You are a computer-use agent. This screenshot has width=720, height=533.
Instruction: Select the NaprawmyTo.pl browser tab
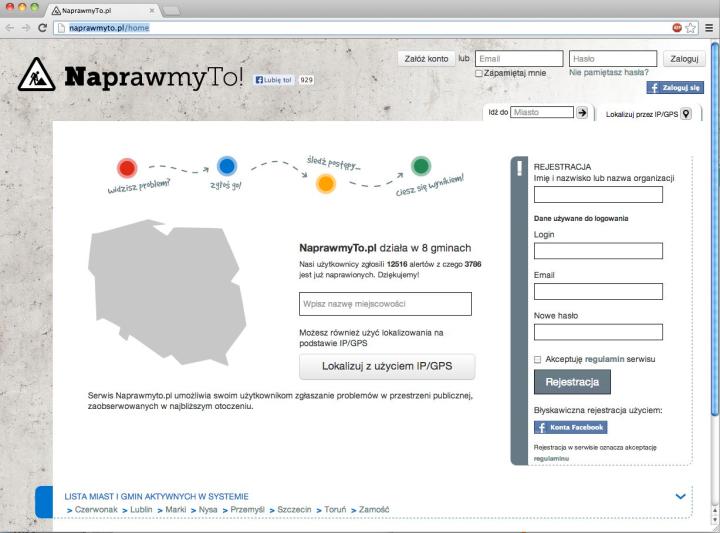coord(98,9)
